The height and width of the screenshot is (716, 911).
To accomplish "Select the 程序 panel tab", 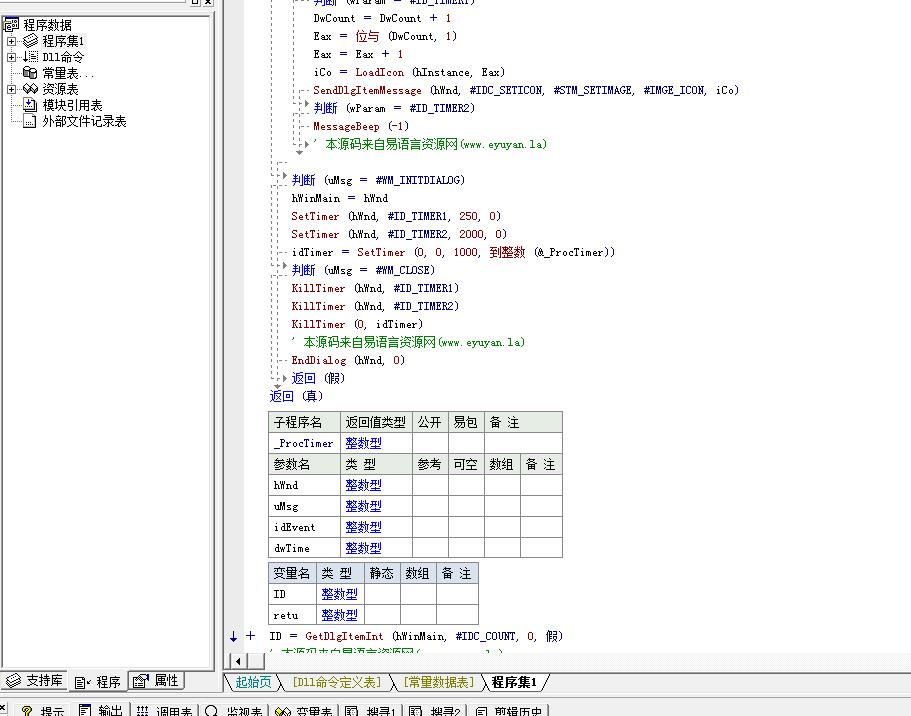I will (98, 682).
